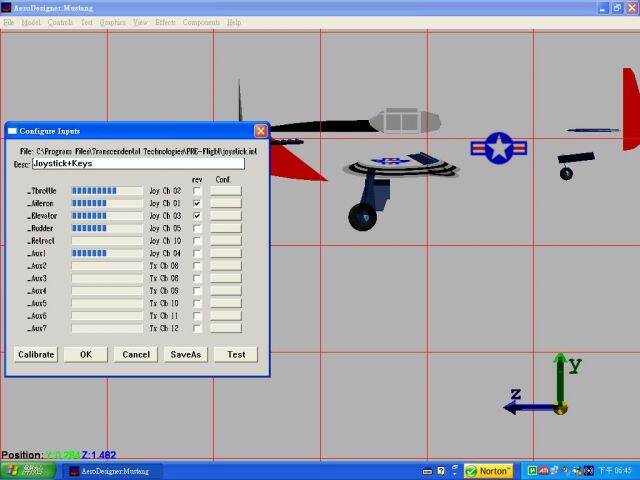The width and height of the screenshot is (640, 480).
Task: Click the SaveAs button
Action: click(x=186, y=354)
